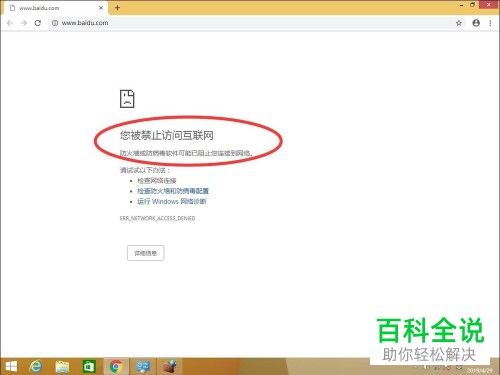This screenshot has width=500, height=375.
Task: Open the Windows Store taskbar icon
Action: pyautogui.click(x=89, y=367)
